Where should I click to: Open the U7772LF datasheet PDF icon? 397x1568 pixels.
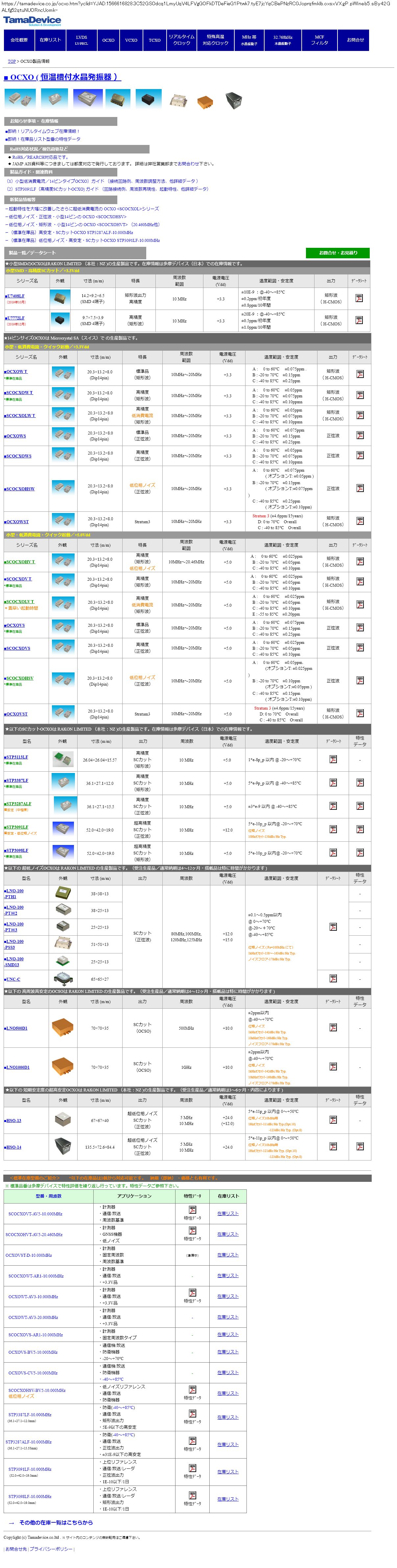coord(359,320)
